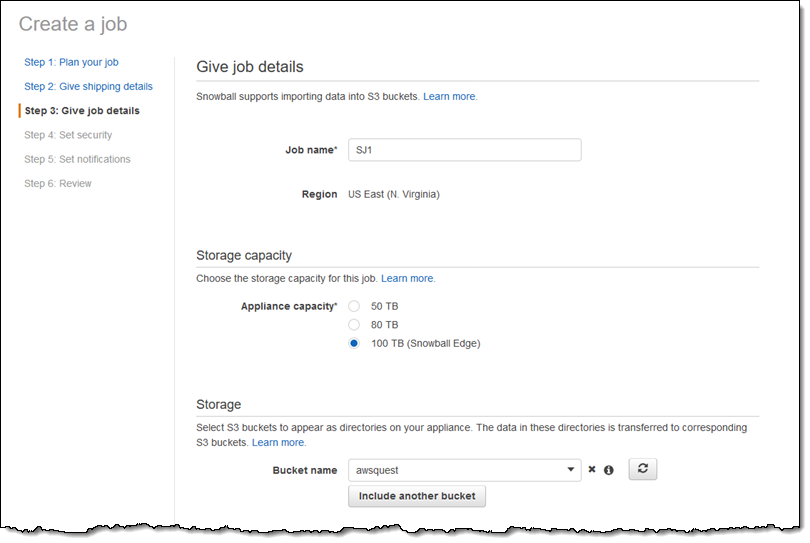Open Step 4: Set security
The height and width of the screenshot is (543, 810).
coord(68,135)
